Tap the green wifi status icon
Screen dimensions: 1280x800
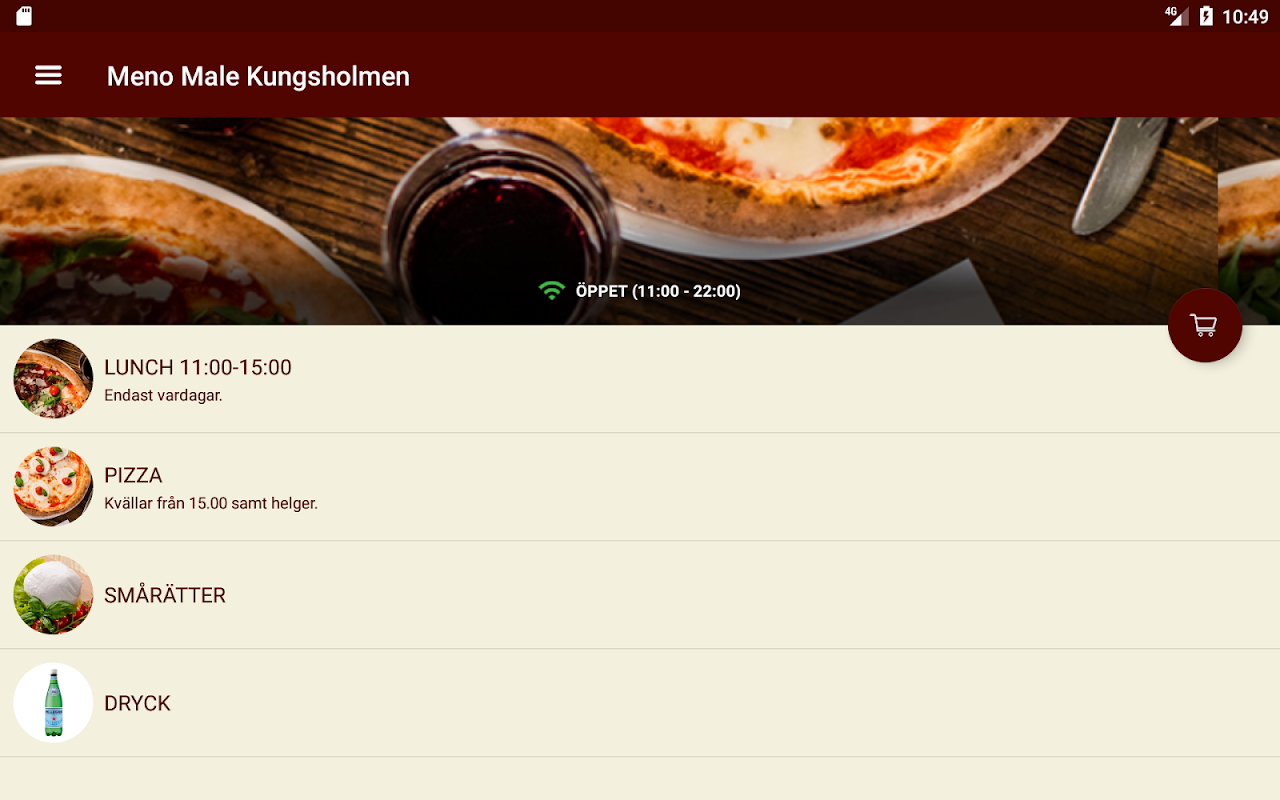[551, 291]
